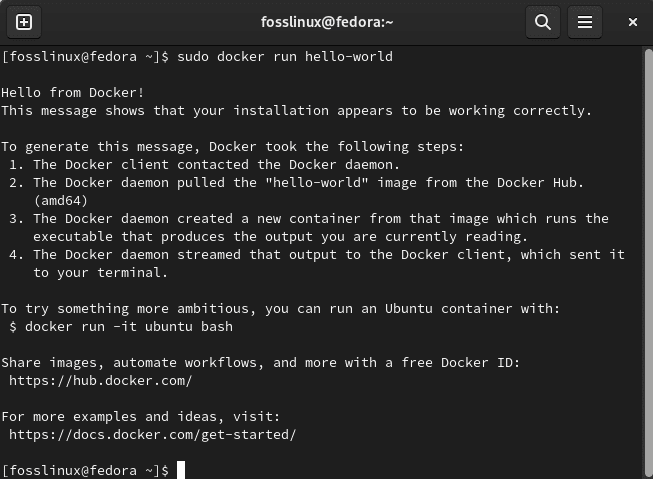Click the 'Hello from Docker!' line
Screen dimensions: 653x479
click(73, 92)
